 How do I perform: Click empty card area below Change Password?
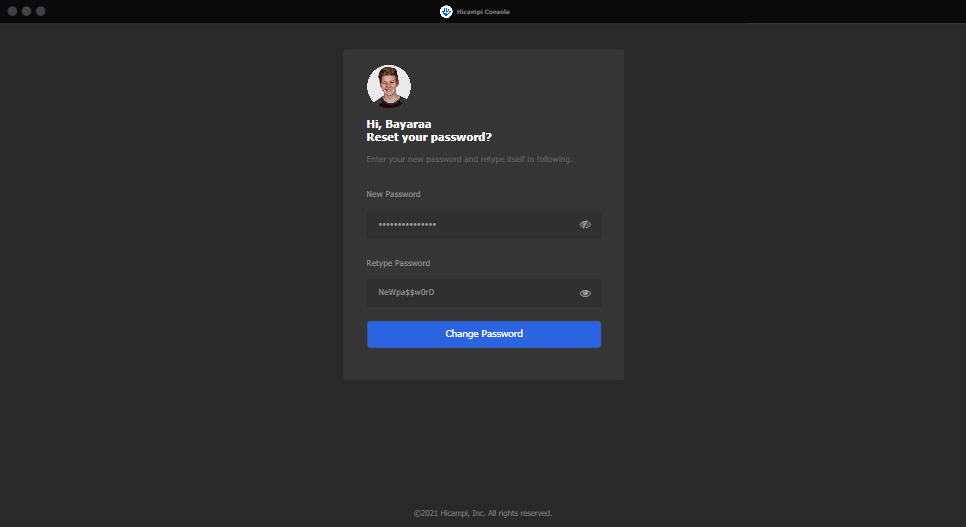(x=483, y=364)
